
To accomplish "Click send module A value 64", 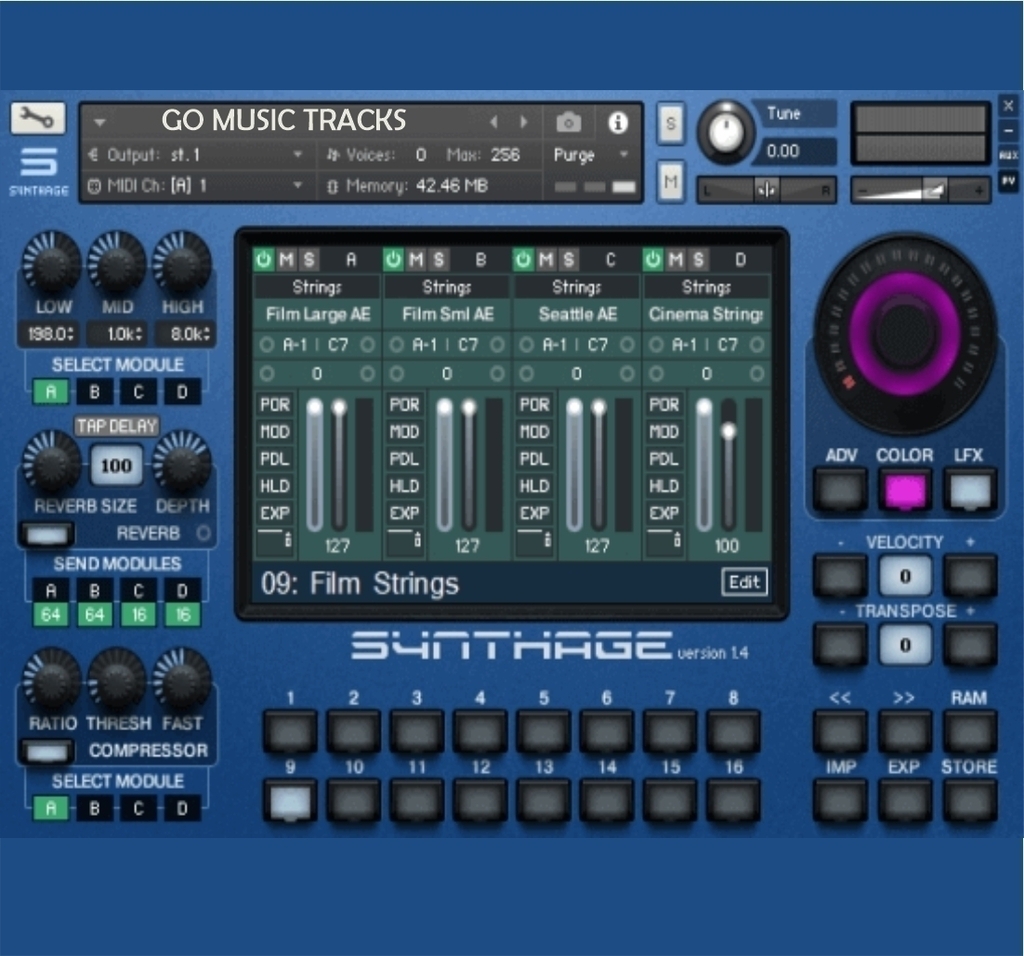I will (x=51, y=614).
